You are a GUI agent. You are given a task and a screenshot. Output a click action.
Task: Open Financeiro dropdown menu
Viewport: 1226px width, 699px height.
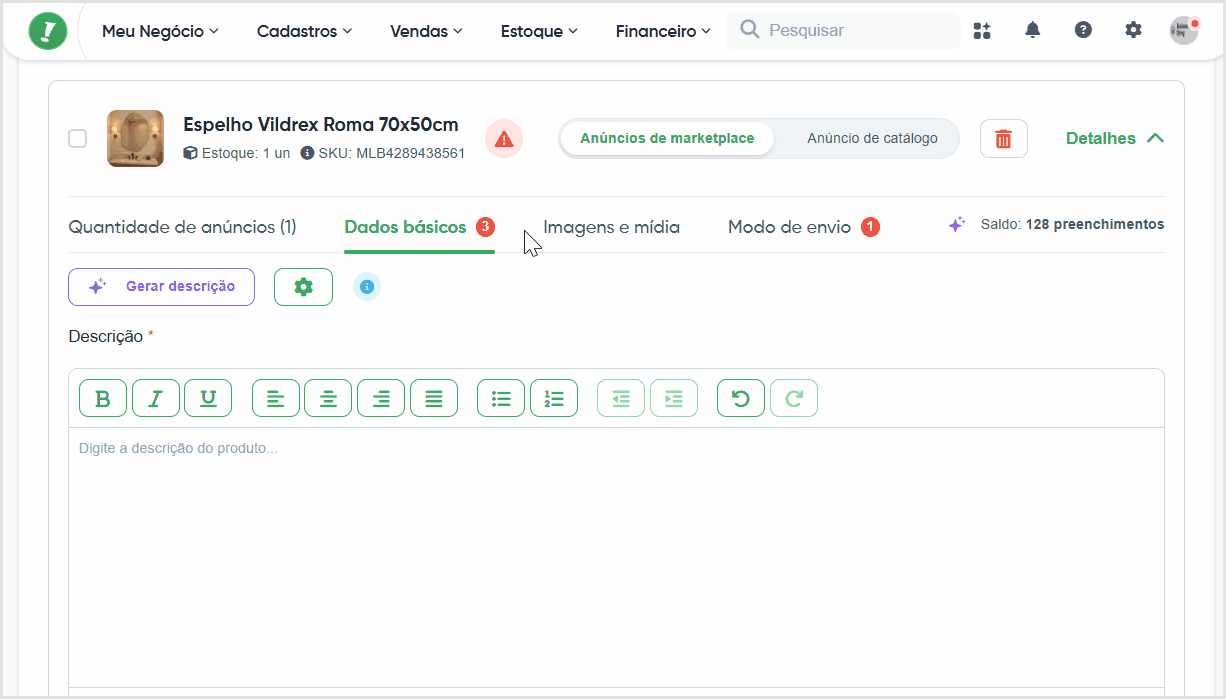pos(663,31)
